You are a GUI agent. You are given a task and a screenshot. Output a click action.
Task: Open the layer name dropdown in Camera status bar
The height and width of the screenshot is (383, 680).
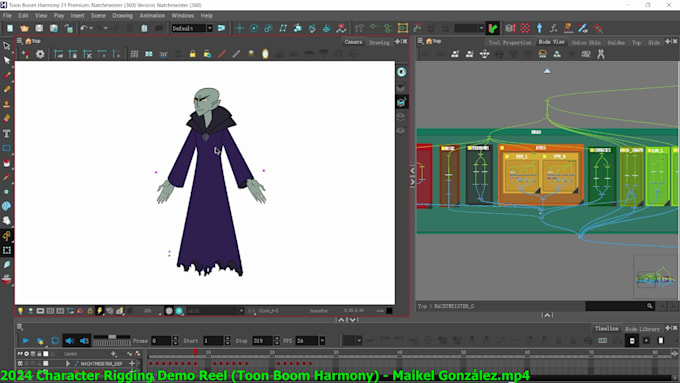click(241, 311)
